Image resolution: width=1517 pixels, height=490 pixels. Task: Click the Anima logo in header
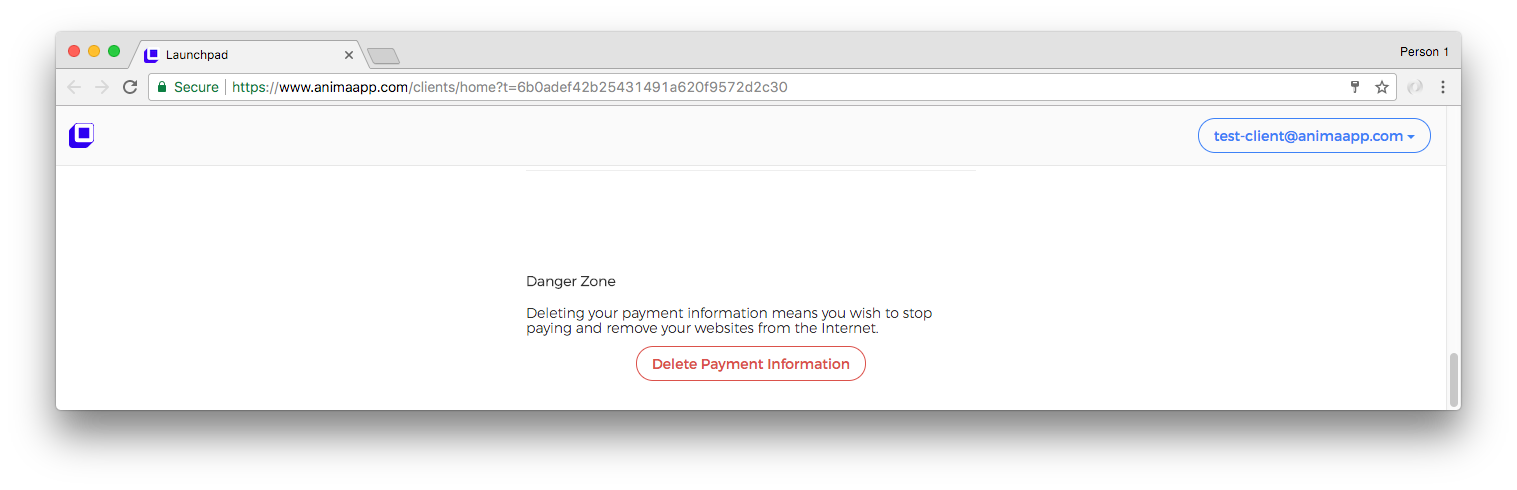[x=81, y=136]
